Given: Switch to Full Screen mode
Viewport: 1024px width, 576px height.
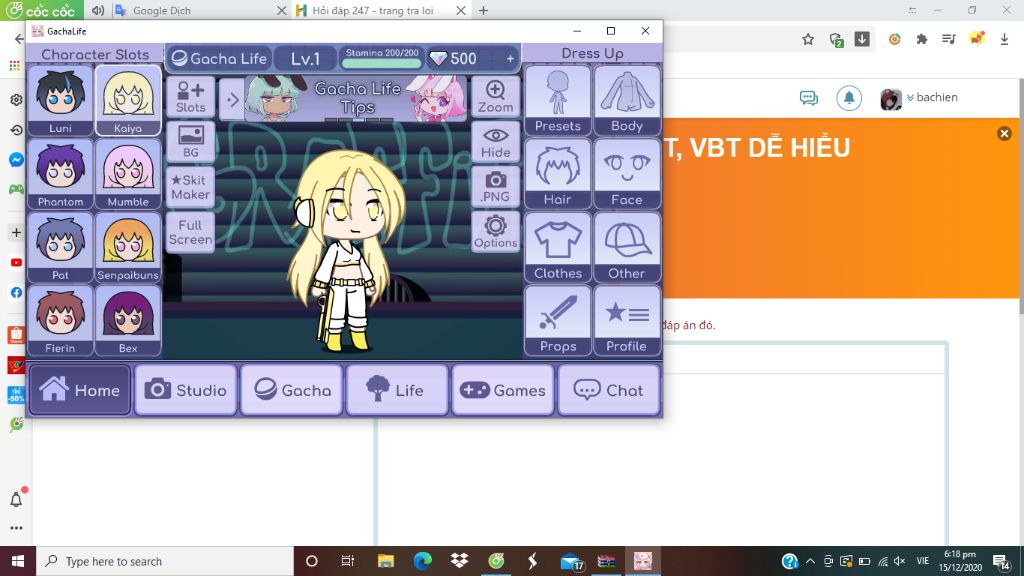Looking at the screenshot, I should [x=190, y=232].
